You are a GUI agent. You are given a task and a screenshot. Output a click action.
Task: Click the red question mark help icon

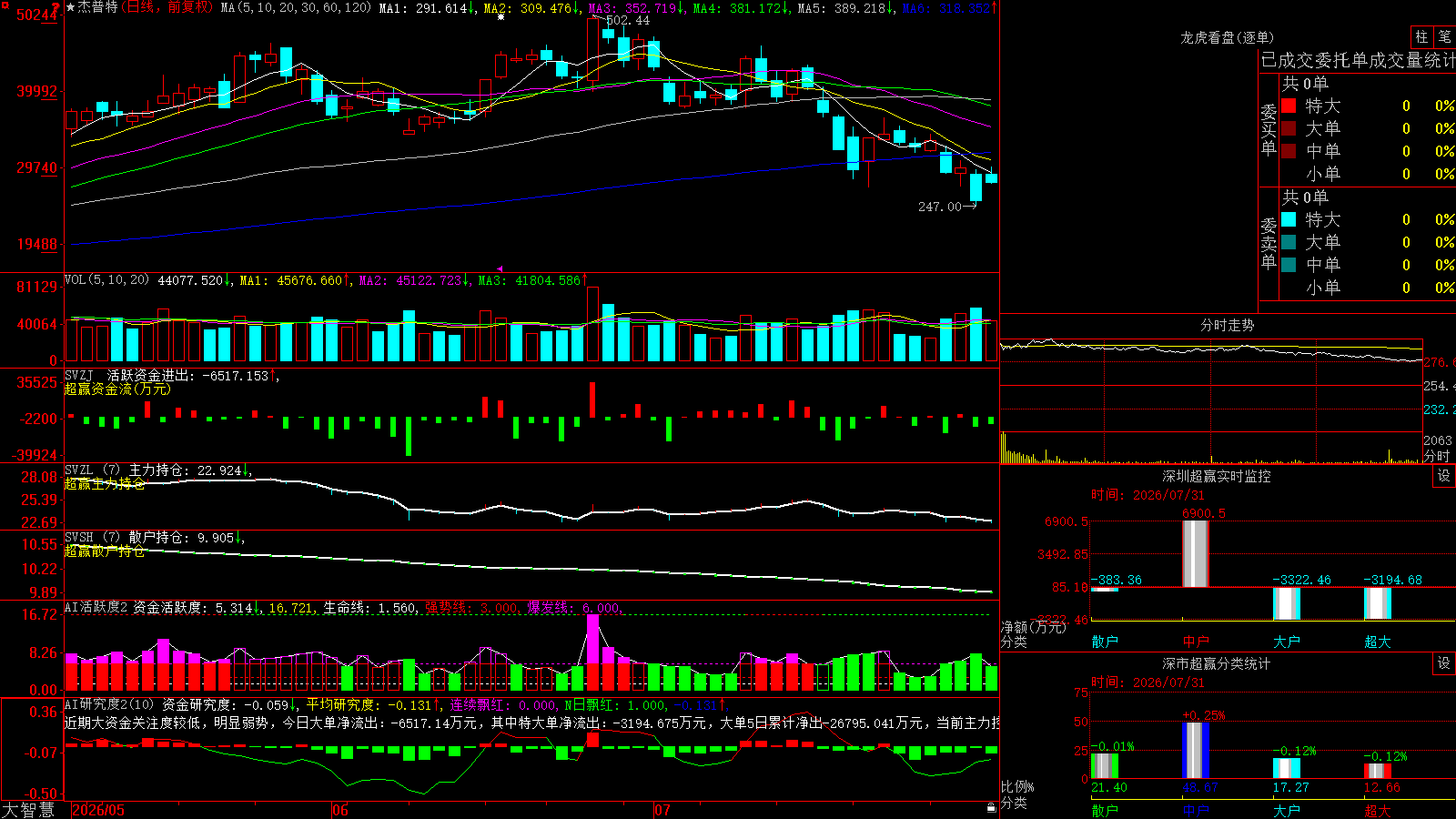56,7
